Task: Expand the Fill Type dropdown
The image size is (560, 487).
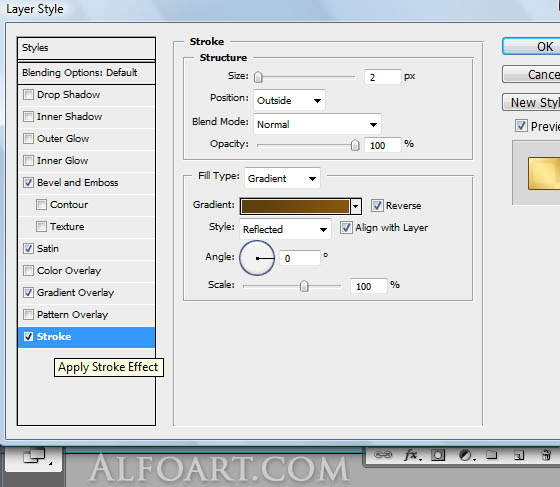Action: coord(282,178)
